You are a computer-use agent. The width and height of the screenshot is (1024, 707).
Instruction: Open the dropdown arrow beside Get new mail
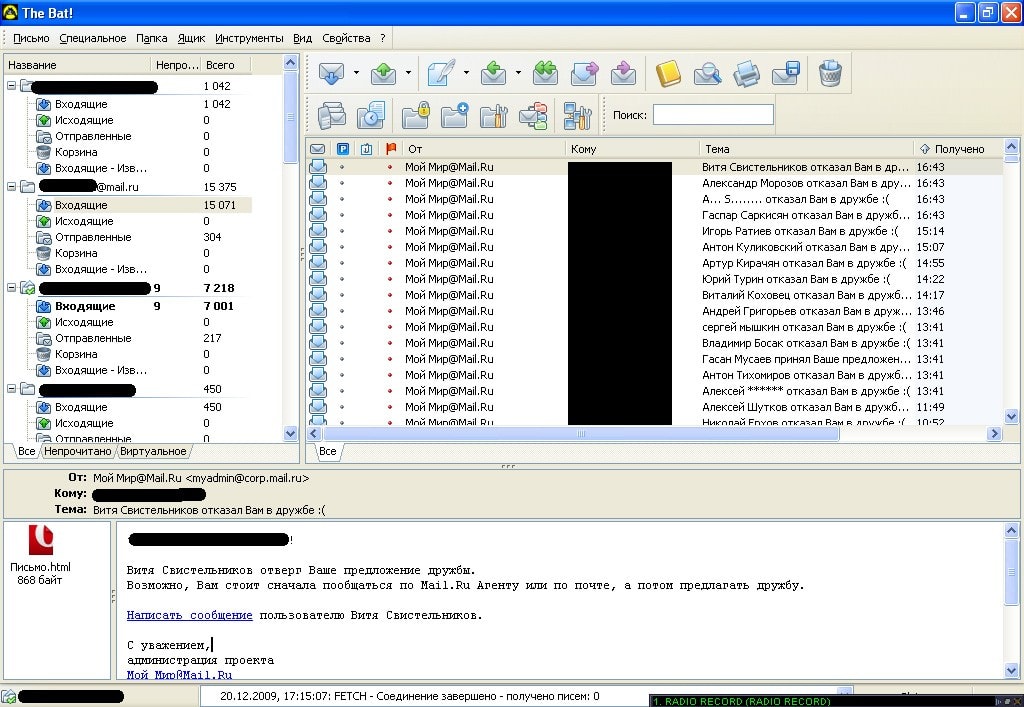click(x=356, y=74)
